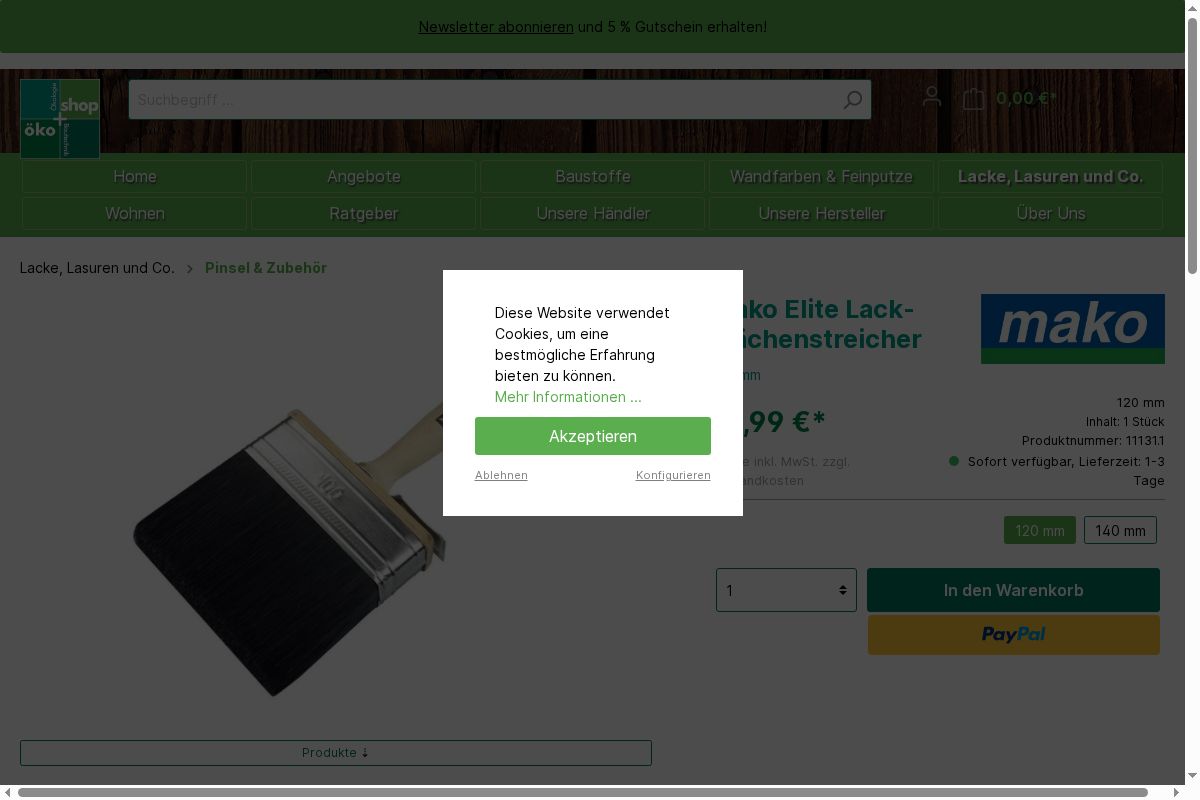Decline cookies via Ablehnen link
The width and height of the screenshot is (1200, 800).
[x=501, y=475]
